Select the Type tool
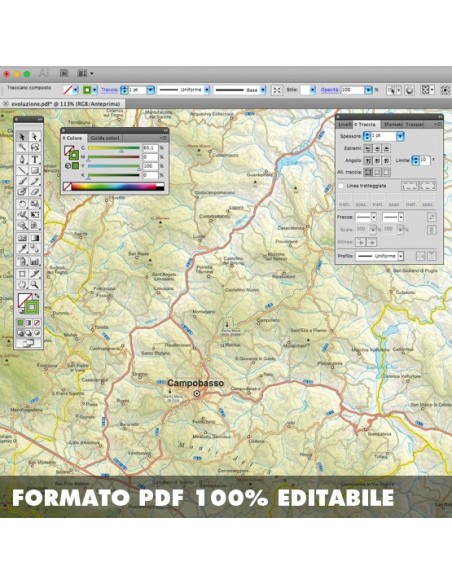This screenshot has height=584, width=452. [x=35, y=159]
